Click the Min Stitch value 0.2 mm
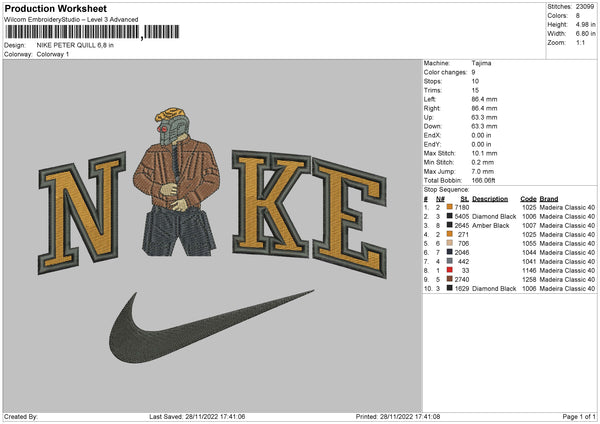 (483, 162)
